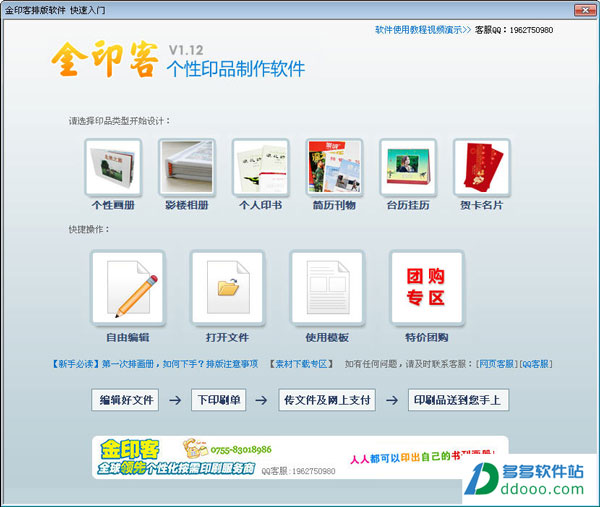Select the 个性画册 product icon
This screenshot has height=507, width=600.
113,167
